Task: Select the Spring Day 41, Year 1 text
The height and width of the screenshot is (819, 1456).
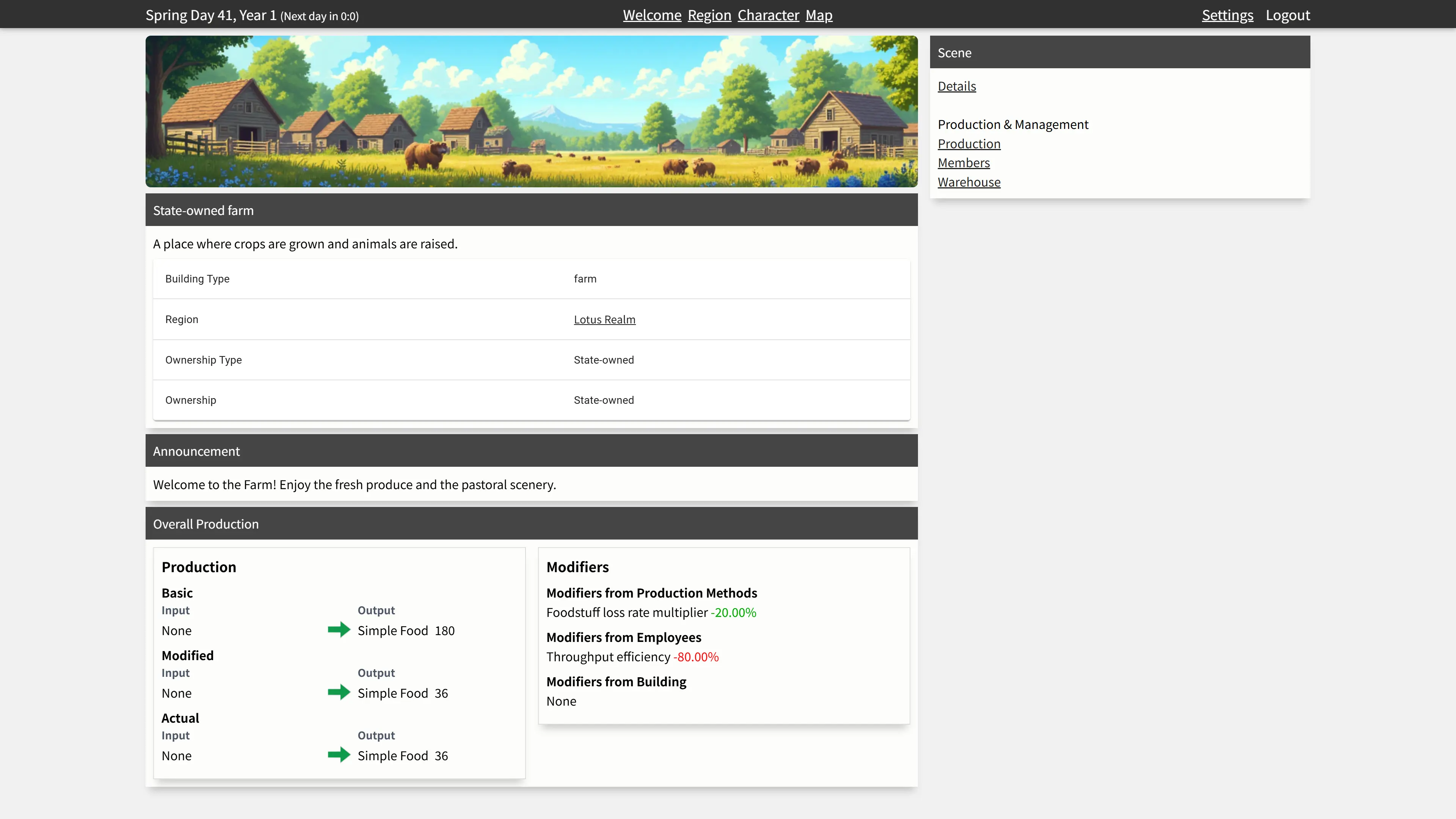Action: coord(211,15)
